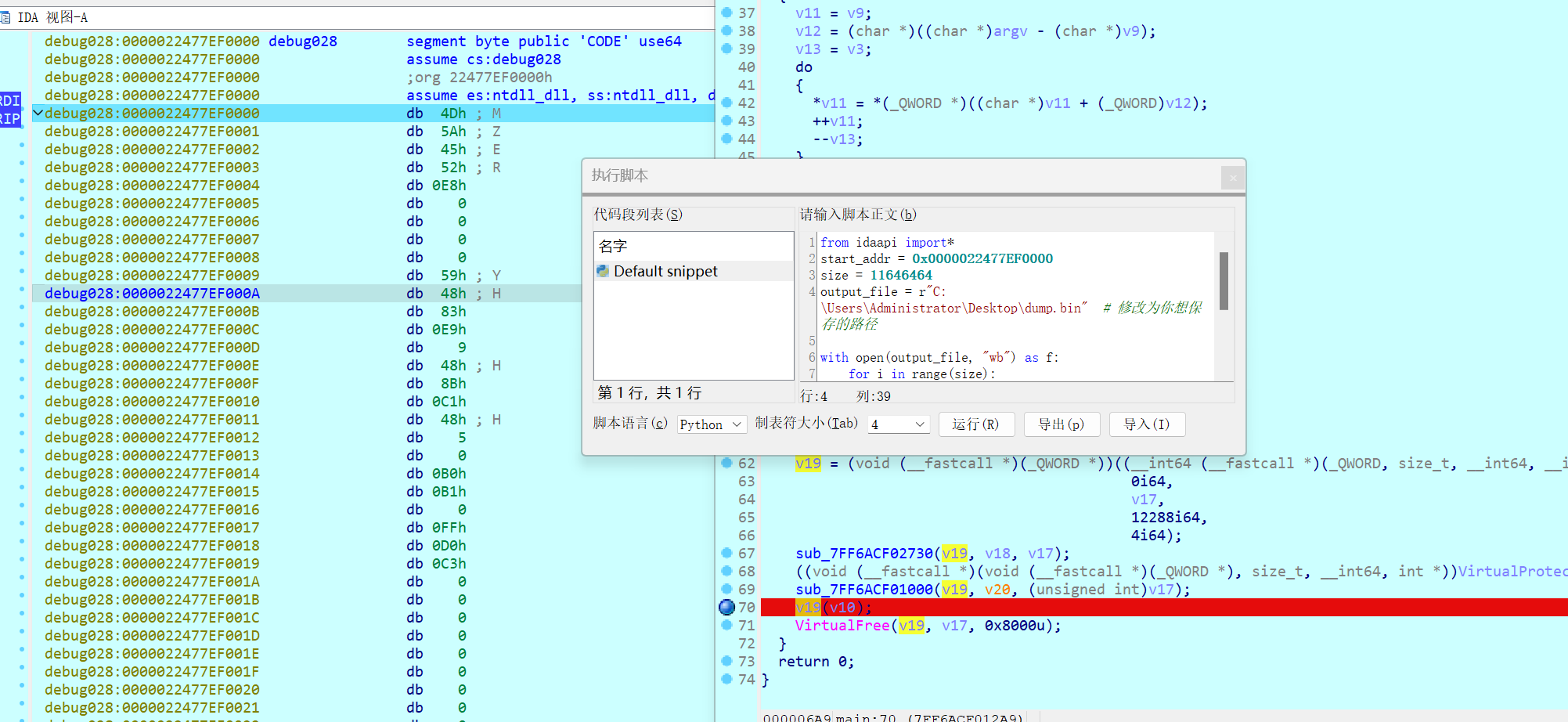Select the address row debug028:0000022477EF000A

click(x=306, y=293)
